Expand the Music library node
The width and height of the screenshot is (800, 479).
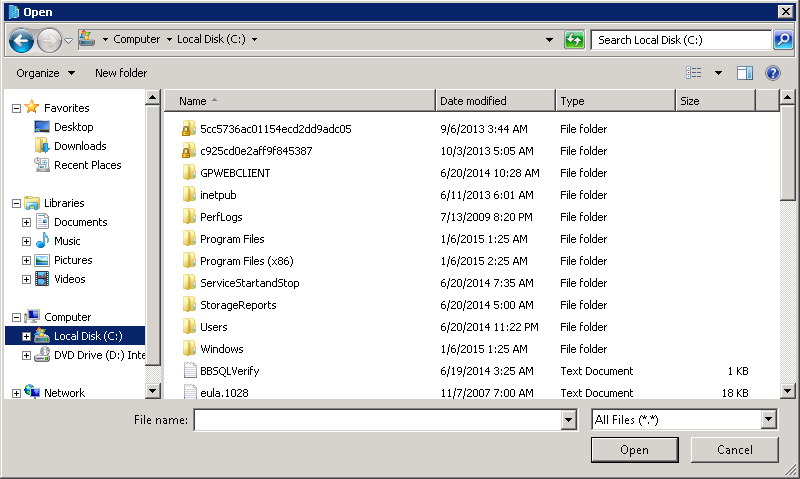(26, 241)
